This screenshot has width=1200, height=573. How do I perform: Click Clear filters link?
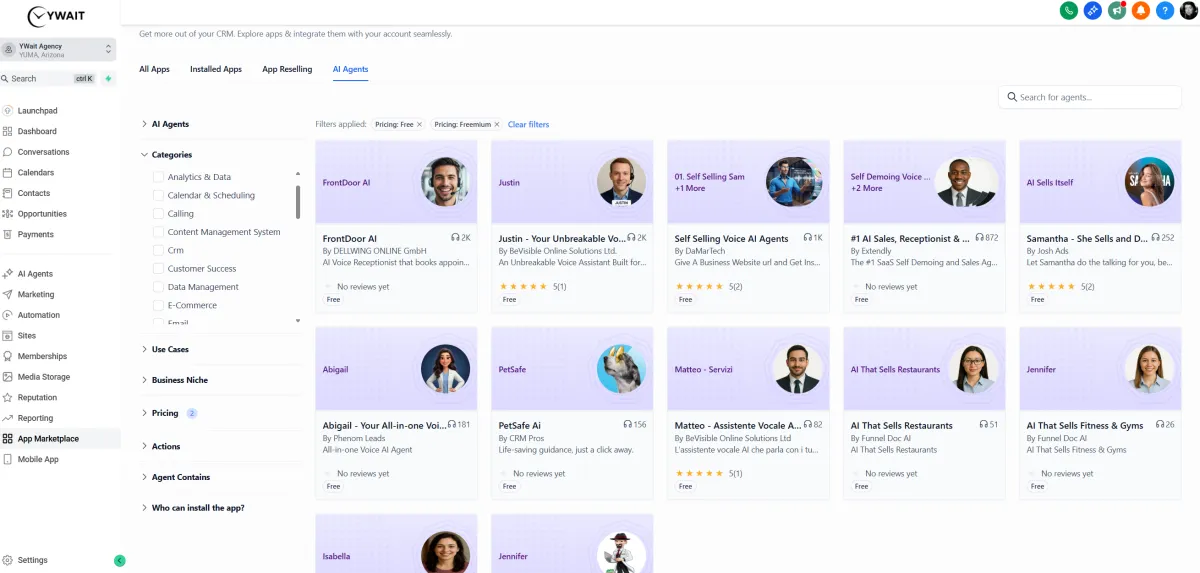point(528,124)
